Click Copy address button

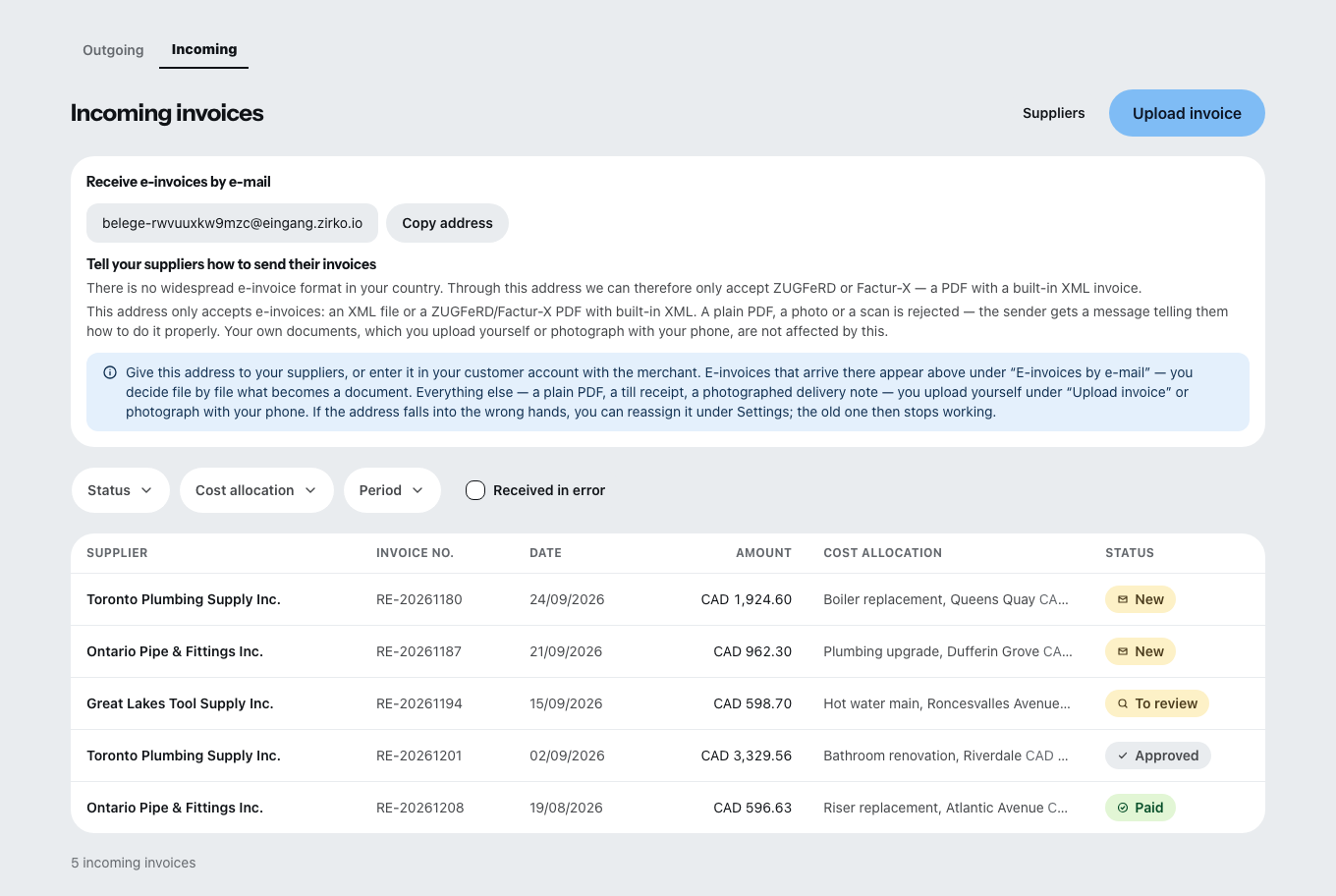[447, 223]
